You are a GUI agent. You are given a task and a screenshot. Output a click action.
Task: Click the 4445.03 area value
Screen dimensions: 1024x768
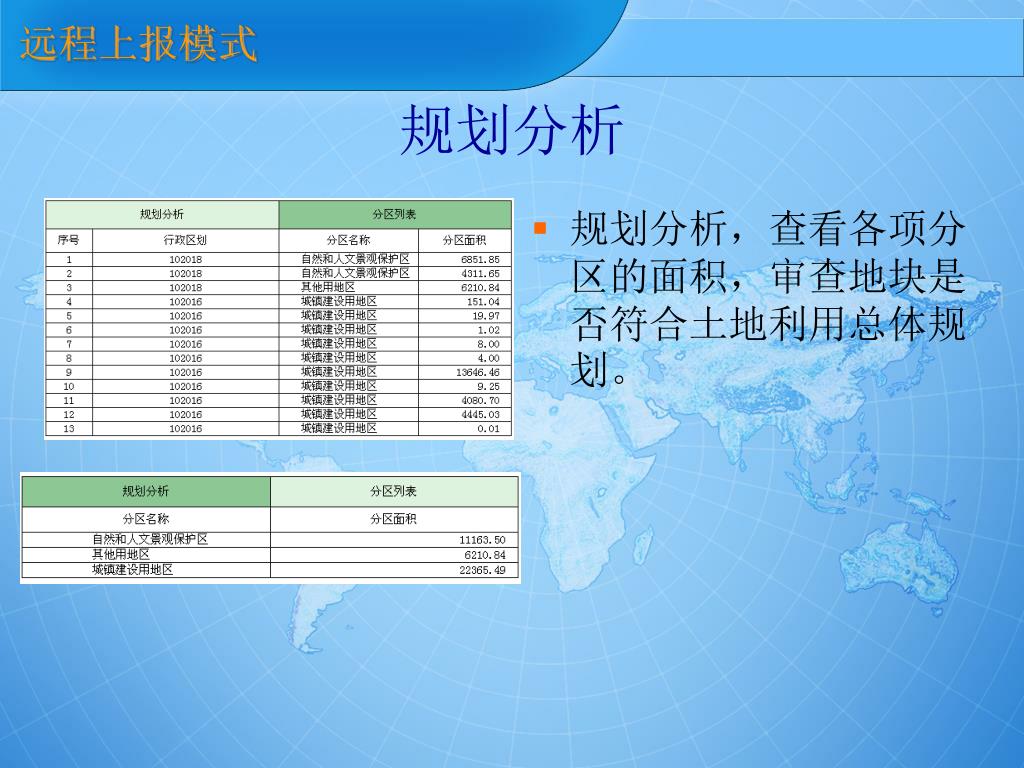[480, 415]
